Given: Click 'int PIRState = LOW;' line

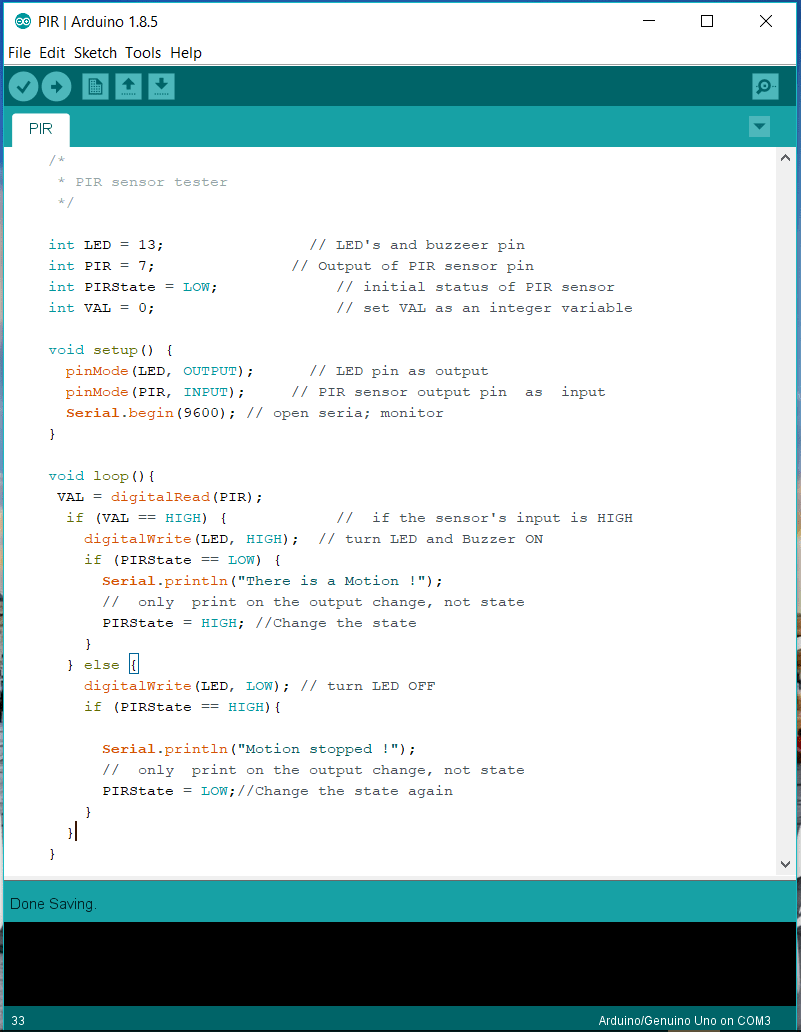Looking at the screenshot, I should coord(132,287).
